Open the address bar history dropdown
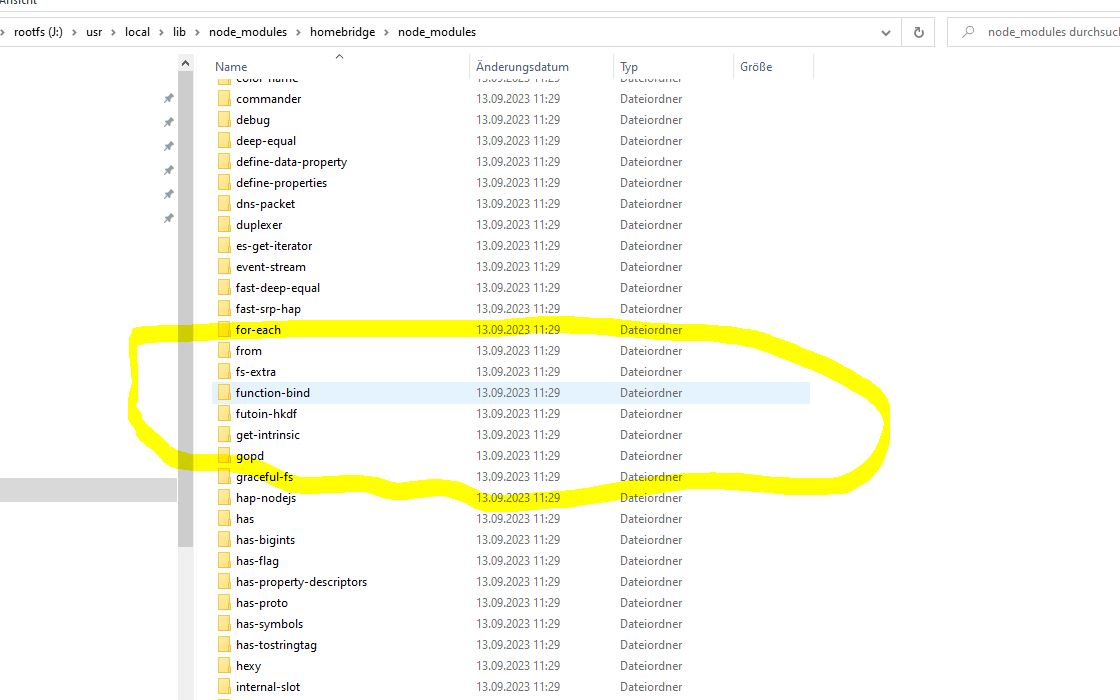This screenshot has height=700, width=1120. click(886, 32)
